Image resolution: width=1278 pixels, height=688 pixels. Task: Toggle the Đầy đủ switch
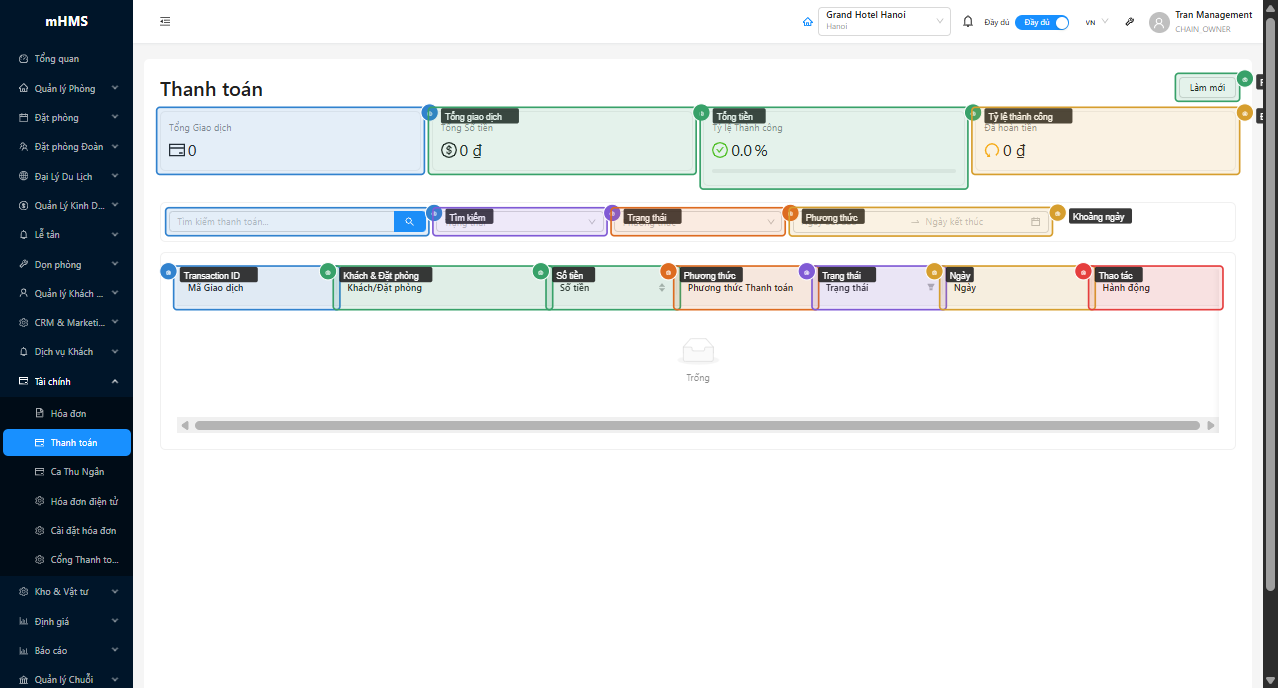pos(1041,22)
